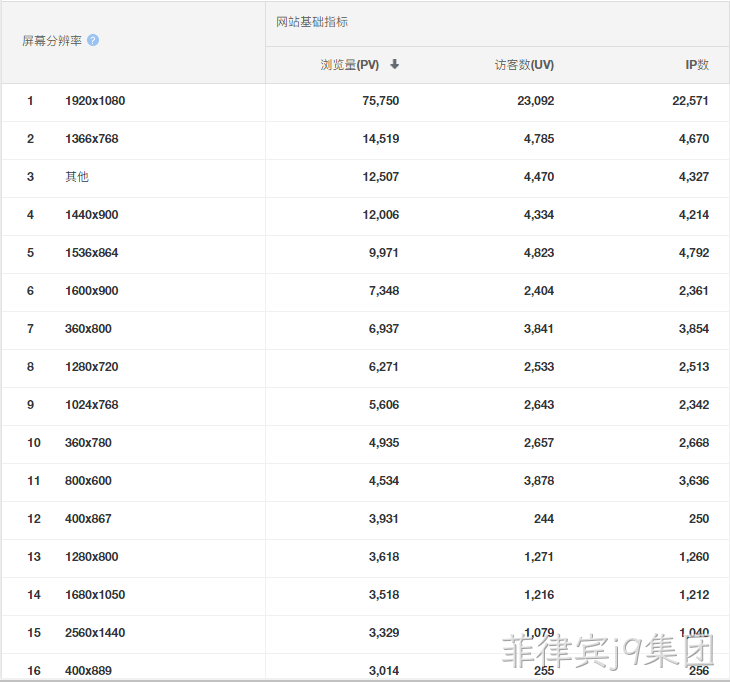Click UV value 23,092
This screenshot has height=682, width=730.
[x=536, y=101]
